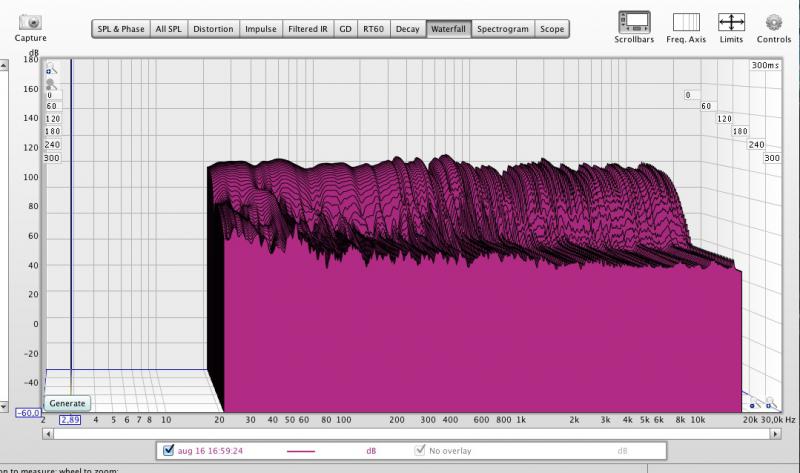
Task: Click the vertical scrollbar up arrow
Action: 3,65
